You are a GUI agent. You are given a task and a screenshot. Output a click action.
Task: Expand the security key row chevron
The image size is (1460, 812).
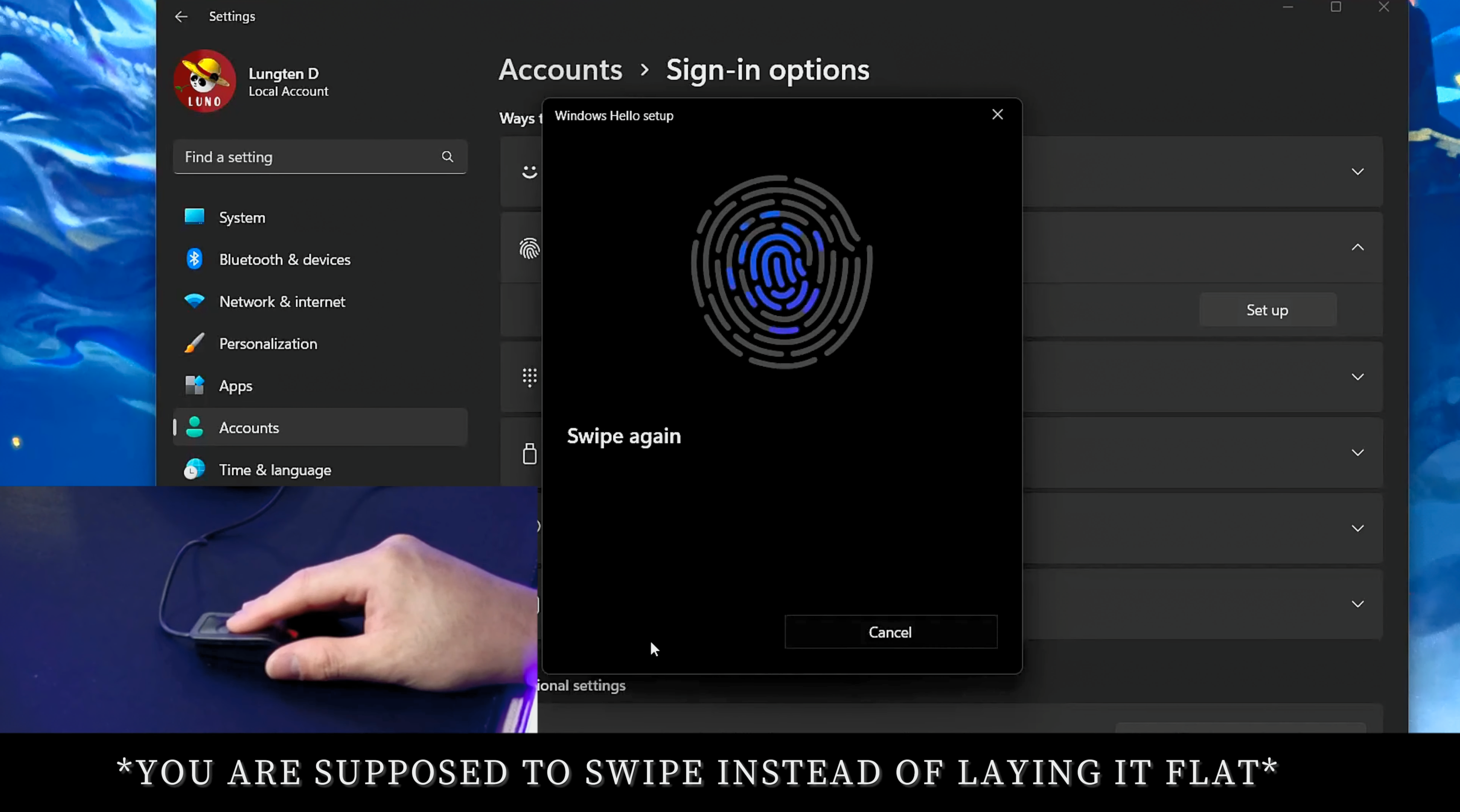click(1357, 453)
